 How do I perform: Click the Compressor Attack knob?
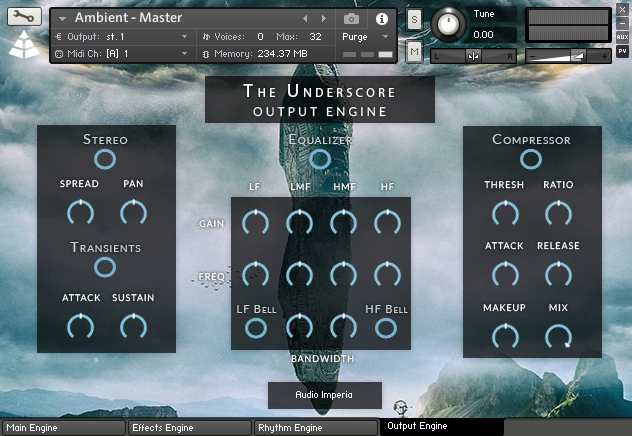pos(505,274)
